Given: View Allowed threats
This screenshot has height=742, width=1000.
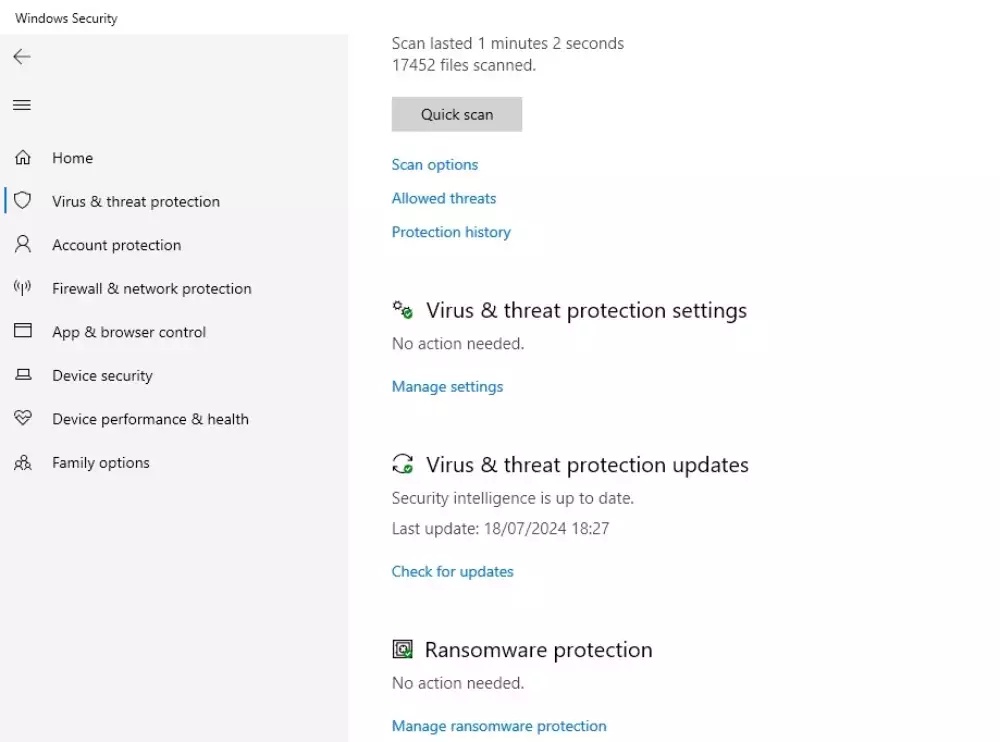Looking at the screenshot, I should tap(443, 198).
